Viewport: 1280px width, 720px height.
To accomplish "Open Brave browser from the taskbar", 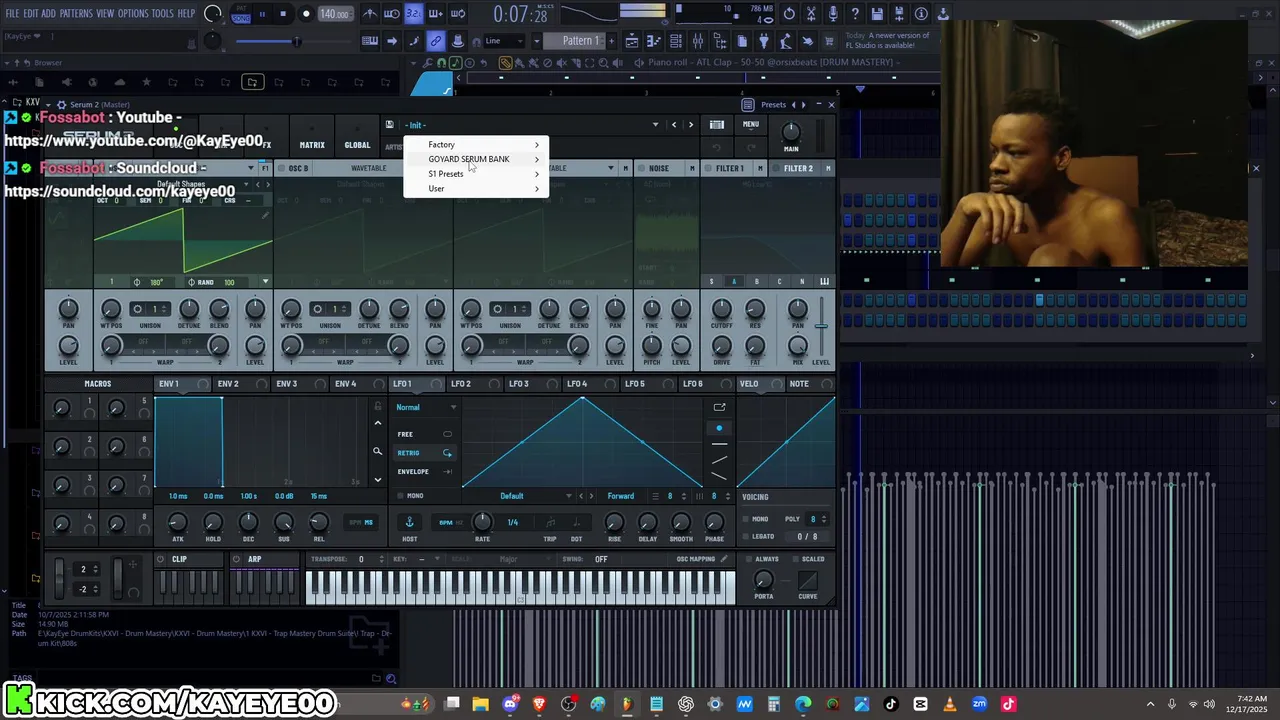I will click(540, 704).
